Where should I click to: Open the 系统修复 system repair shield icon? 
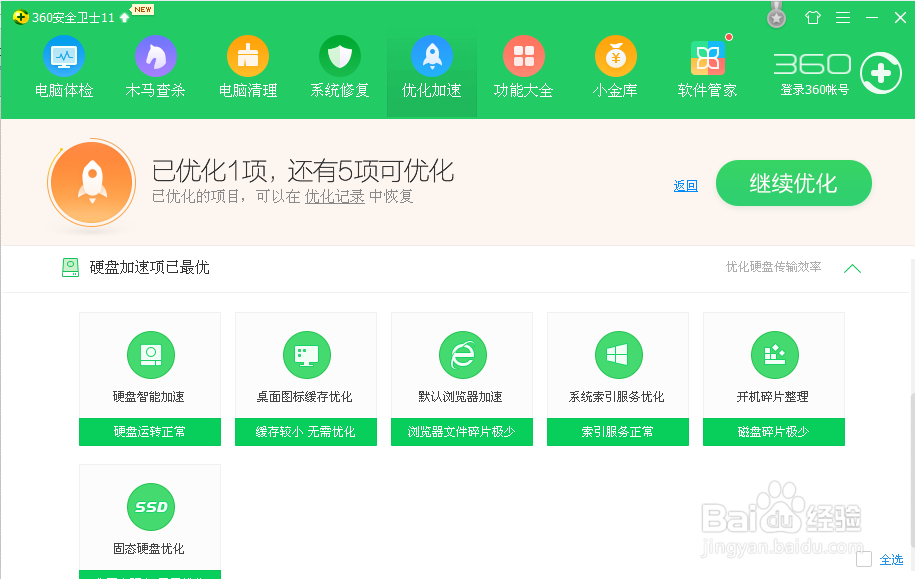[340, 57]
